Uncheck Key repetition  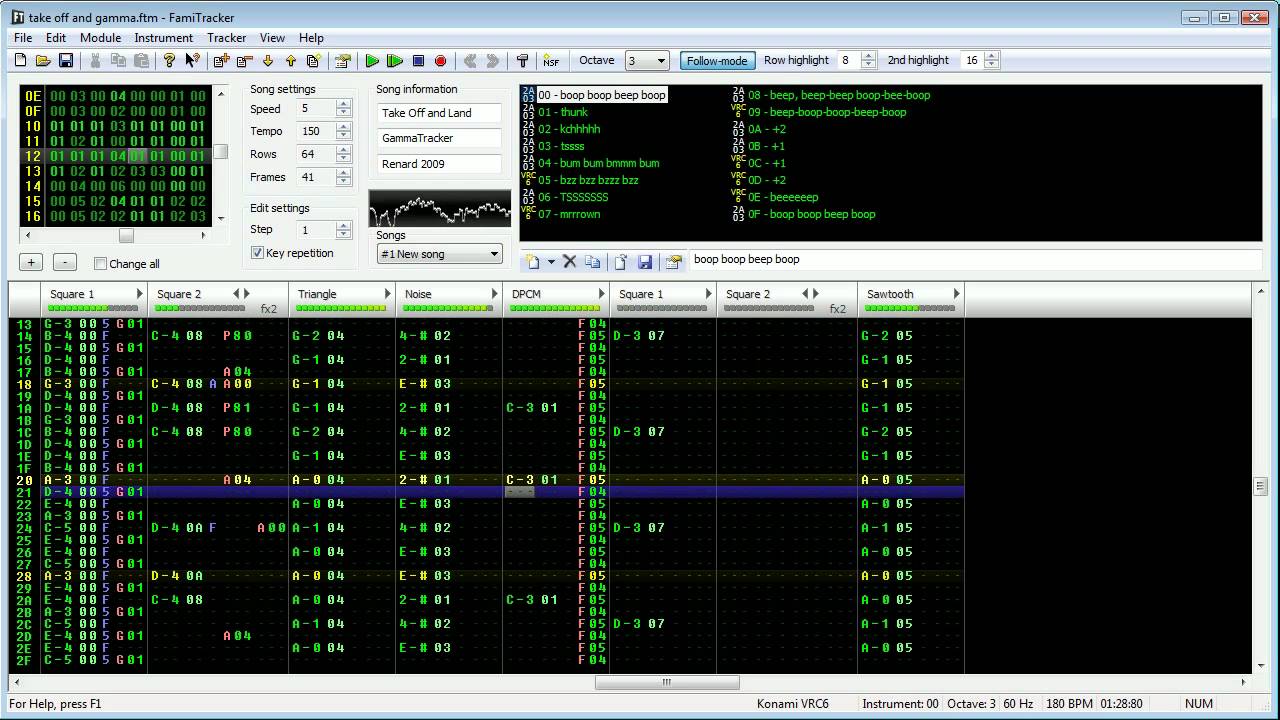[257, 253]
